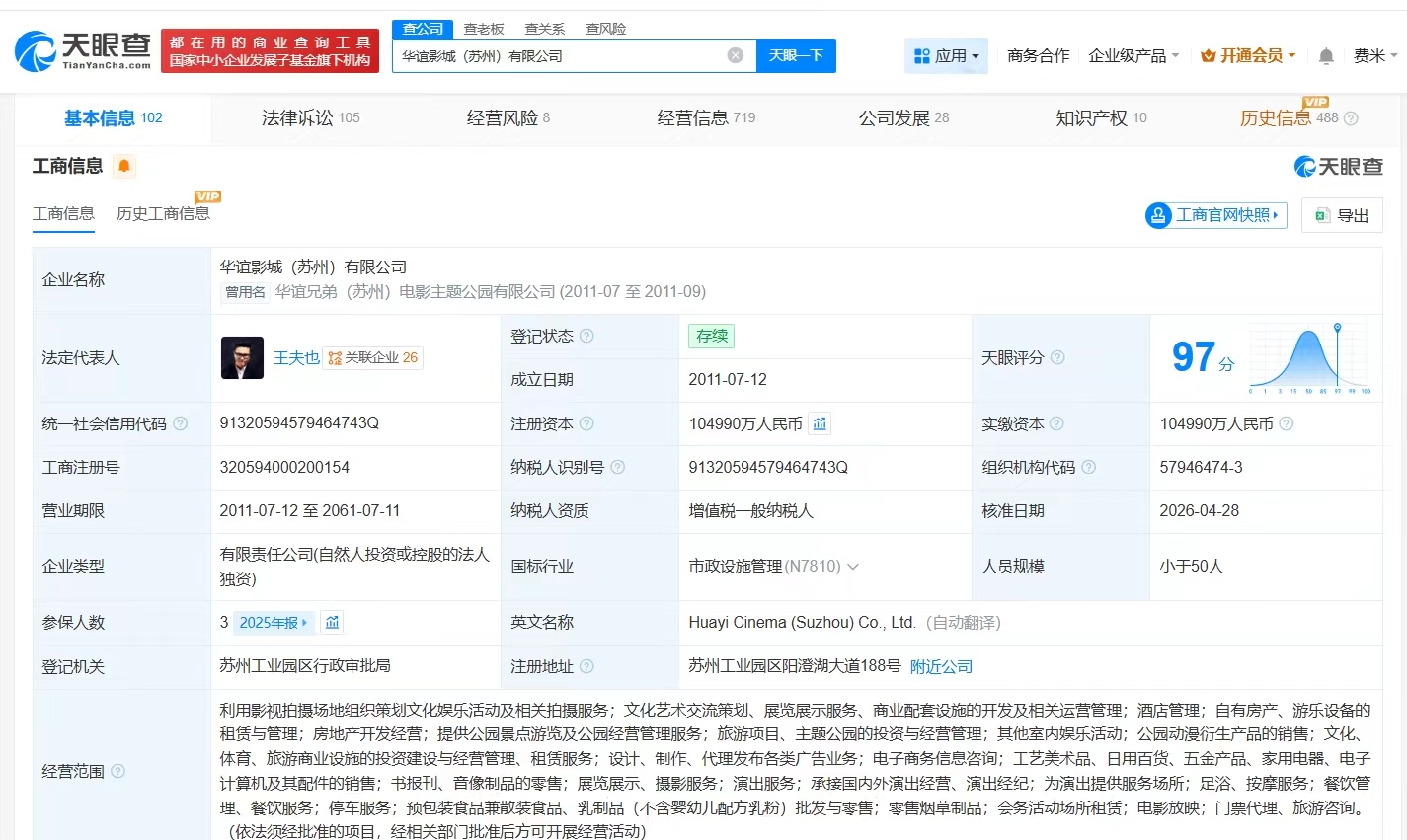Screen dimensions: 1407x840
Task: Select English name Huayi Cinema (Suzhou) Co., Ltd.
Action: (x=802, y=622)
